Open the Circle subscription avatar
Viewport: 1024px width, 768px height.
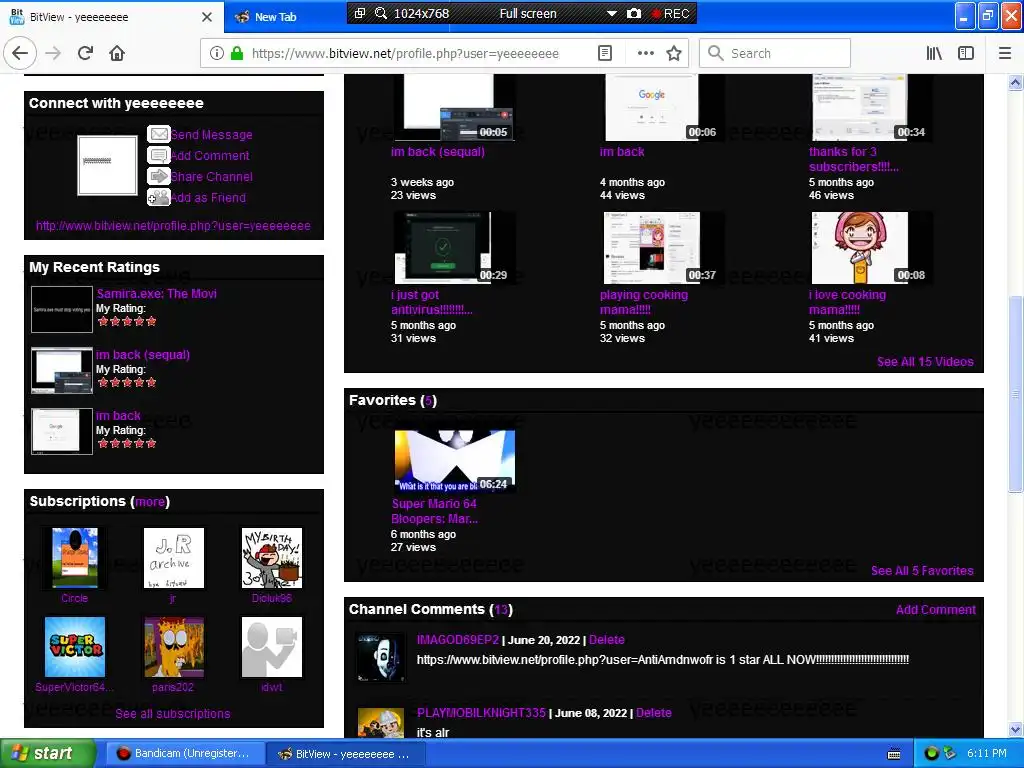(x=74, y=558)
